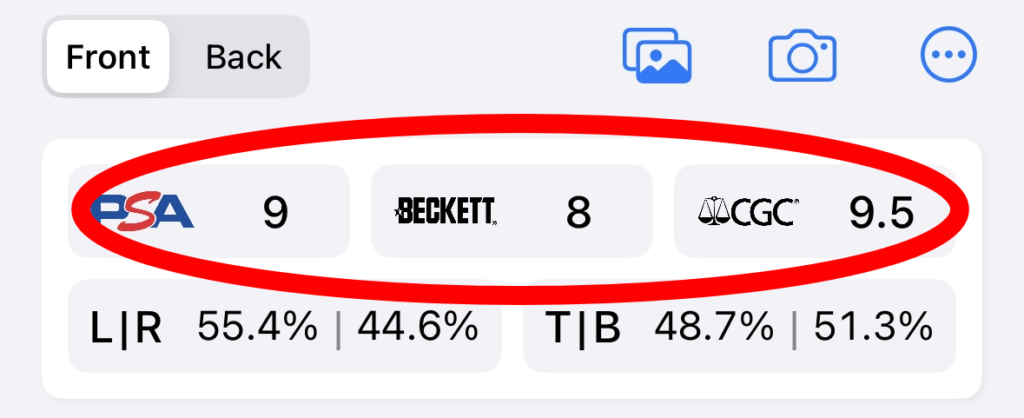
Task: Click the 44.6% right centering value
Action: pyautogui.click(x=417, y=326)
